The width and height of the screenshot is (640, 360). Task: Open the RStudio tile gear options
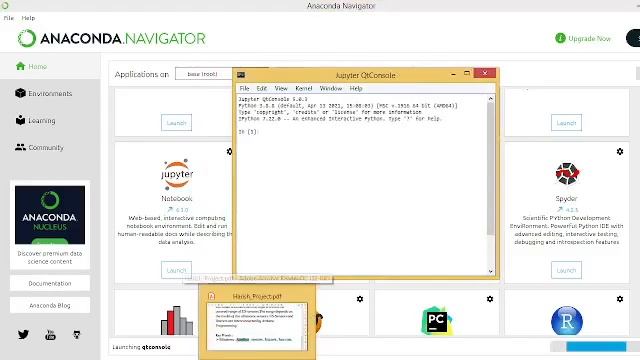620,299
